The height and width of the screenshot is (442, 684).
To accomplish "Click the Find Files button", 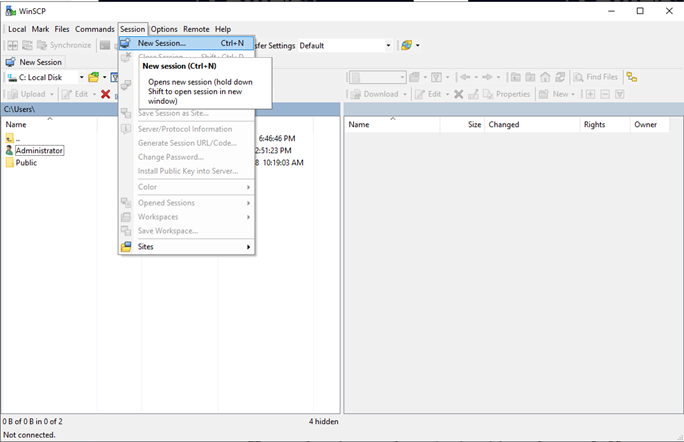I will [596, 77].
